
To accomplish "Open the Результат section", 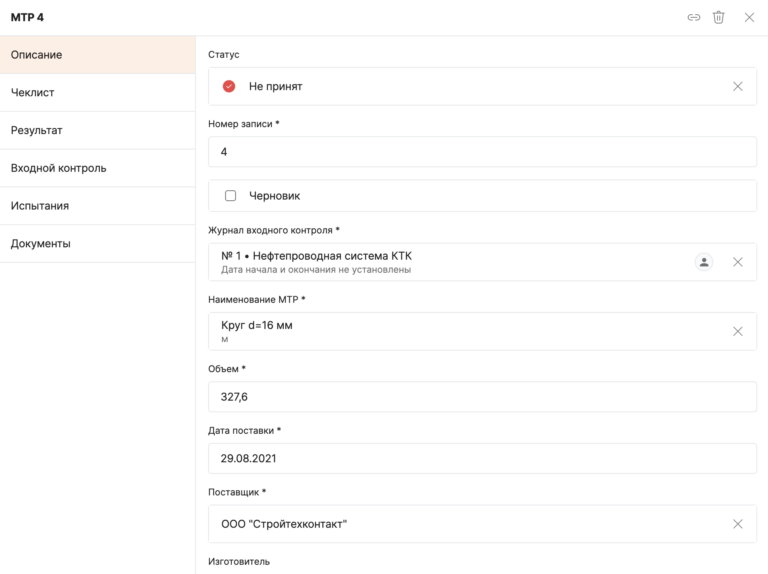I will [x=97, y=130].
